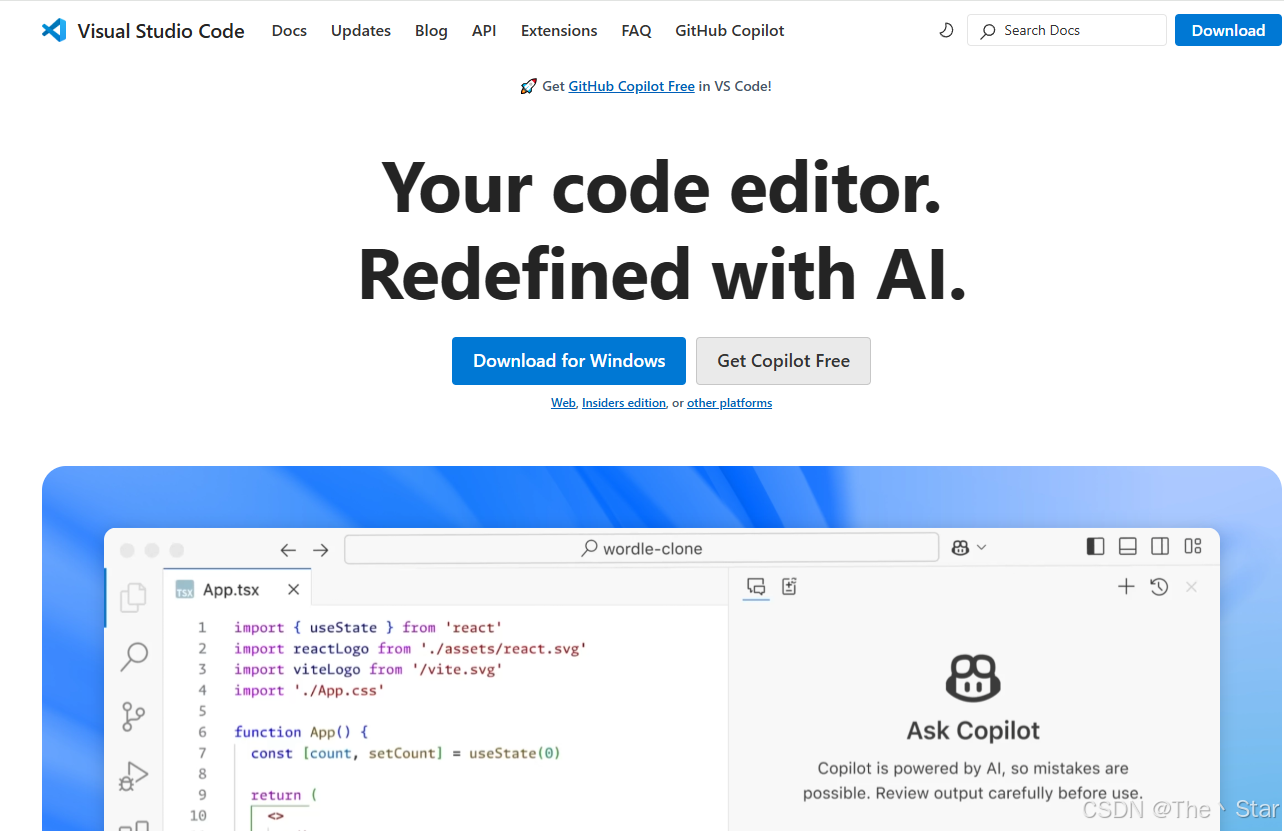This screenshot has height=831, width=1284.
Task: Open the Explorer files icon in activity bar
Action: tap(133, 597)
